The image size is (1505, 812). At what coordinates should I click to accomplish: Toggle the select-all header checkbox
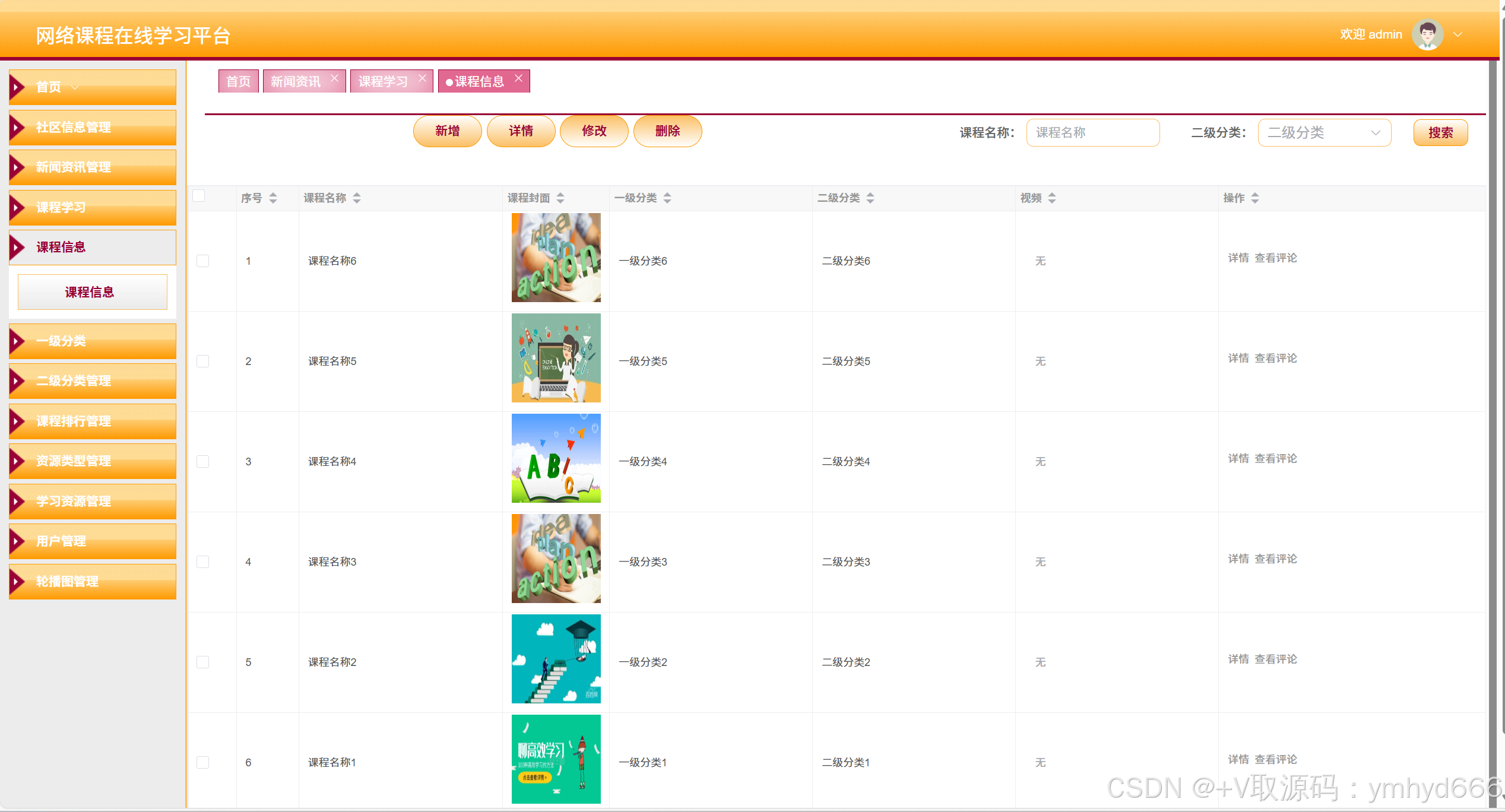[x=199, y=196]
